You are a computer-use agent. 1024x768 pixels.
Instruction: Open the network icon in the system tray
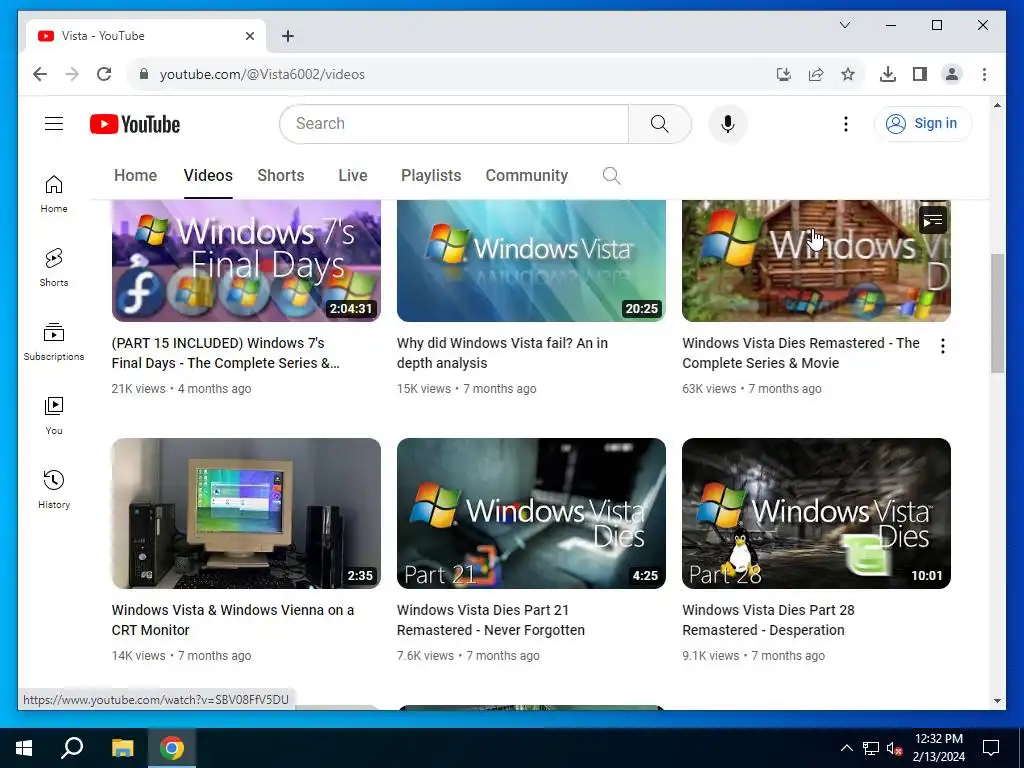click(871, 748)
